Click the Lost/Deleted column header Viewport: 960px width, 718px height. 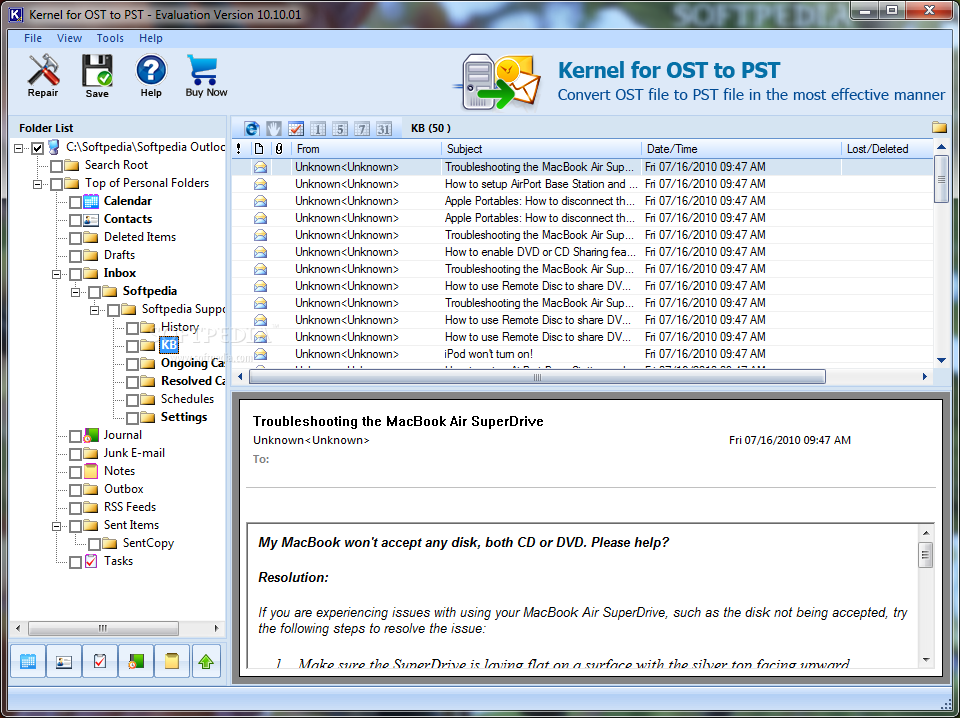pyautogui.click(x=887, y=149)
